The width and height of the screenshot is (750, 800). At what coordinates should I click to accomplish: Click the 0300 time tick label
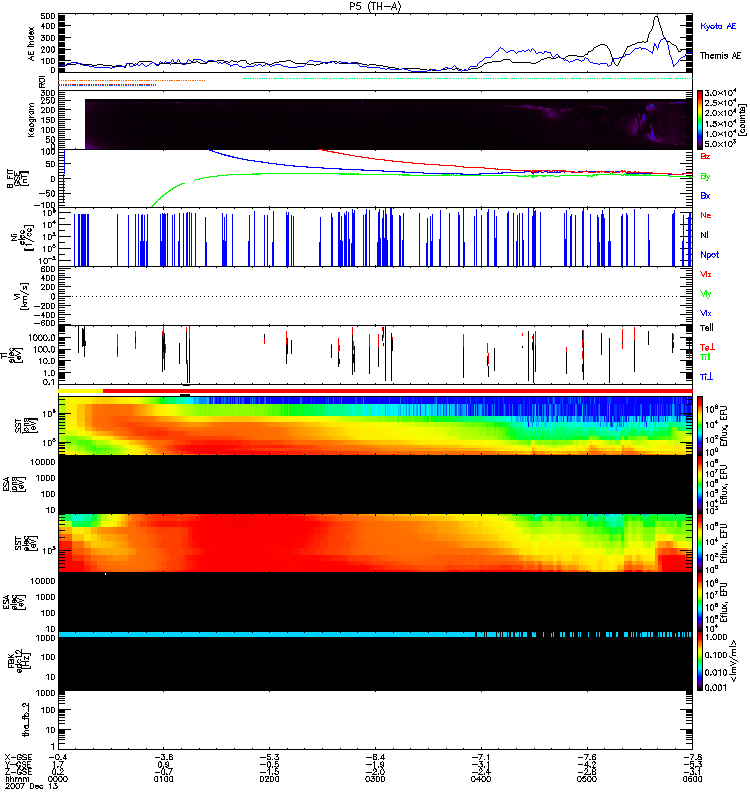point(375,779)
